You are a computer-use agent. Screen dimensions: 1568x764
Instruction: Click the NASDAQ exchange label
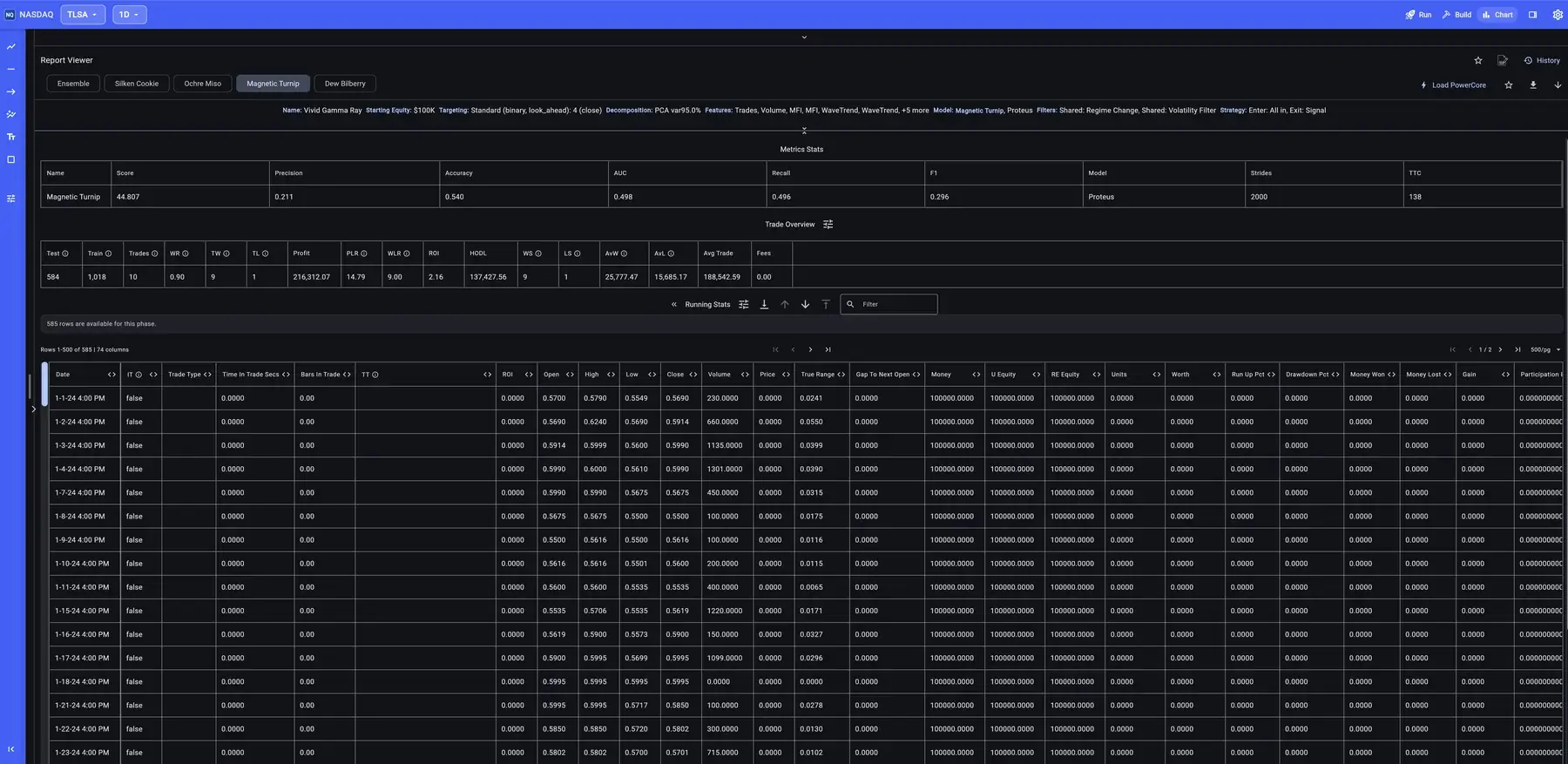coord(37,15)
